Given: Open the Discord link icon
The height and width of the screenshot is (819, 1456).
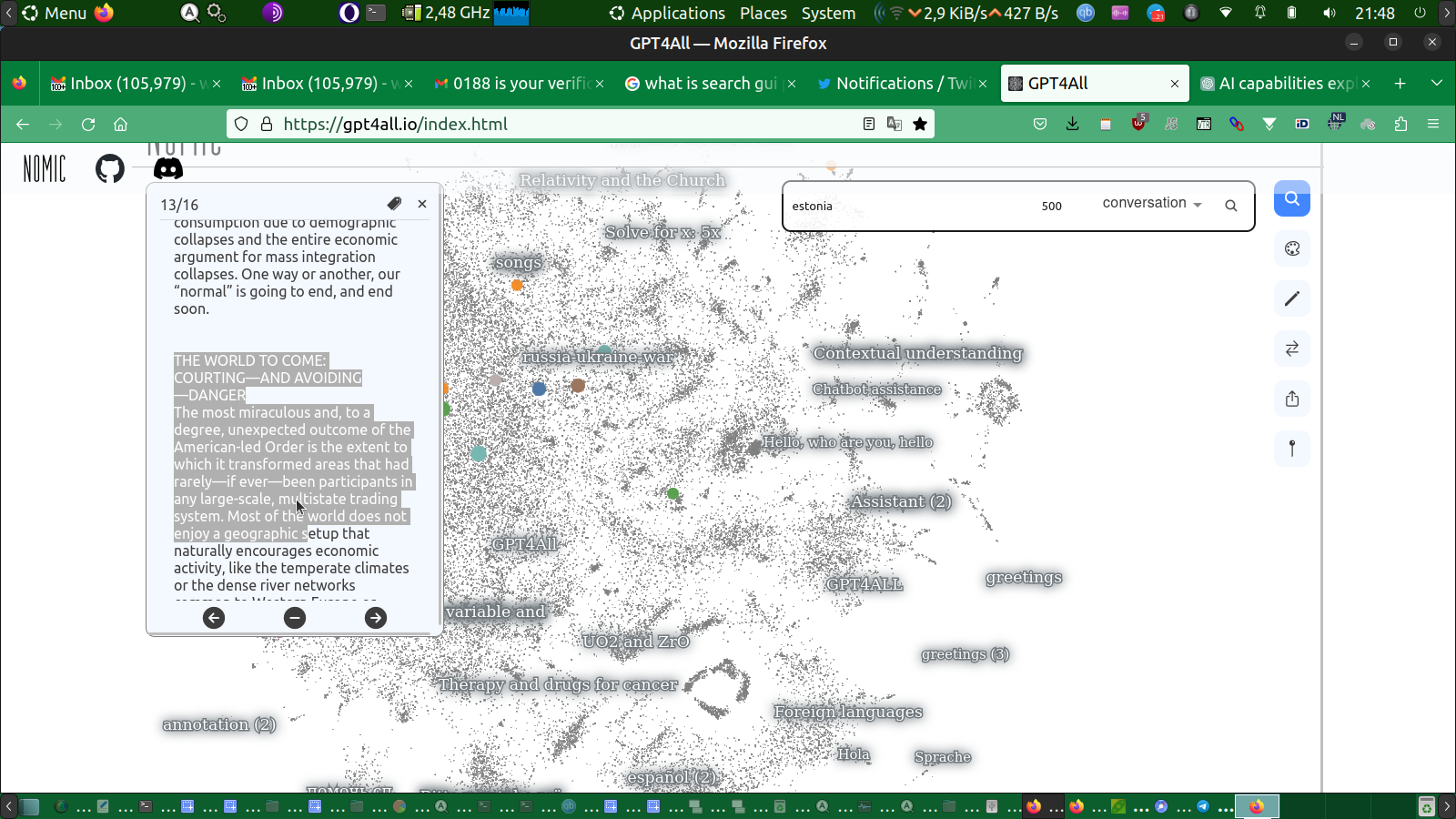Looking at the screenshot, I should [x=168, y=168].
